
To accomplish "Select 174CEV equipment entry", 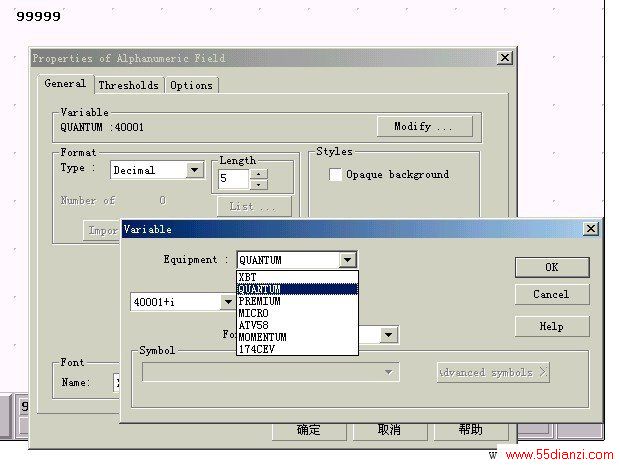I will tap(297, 349).
